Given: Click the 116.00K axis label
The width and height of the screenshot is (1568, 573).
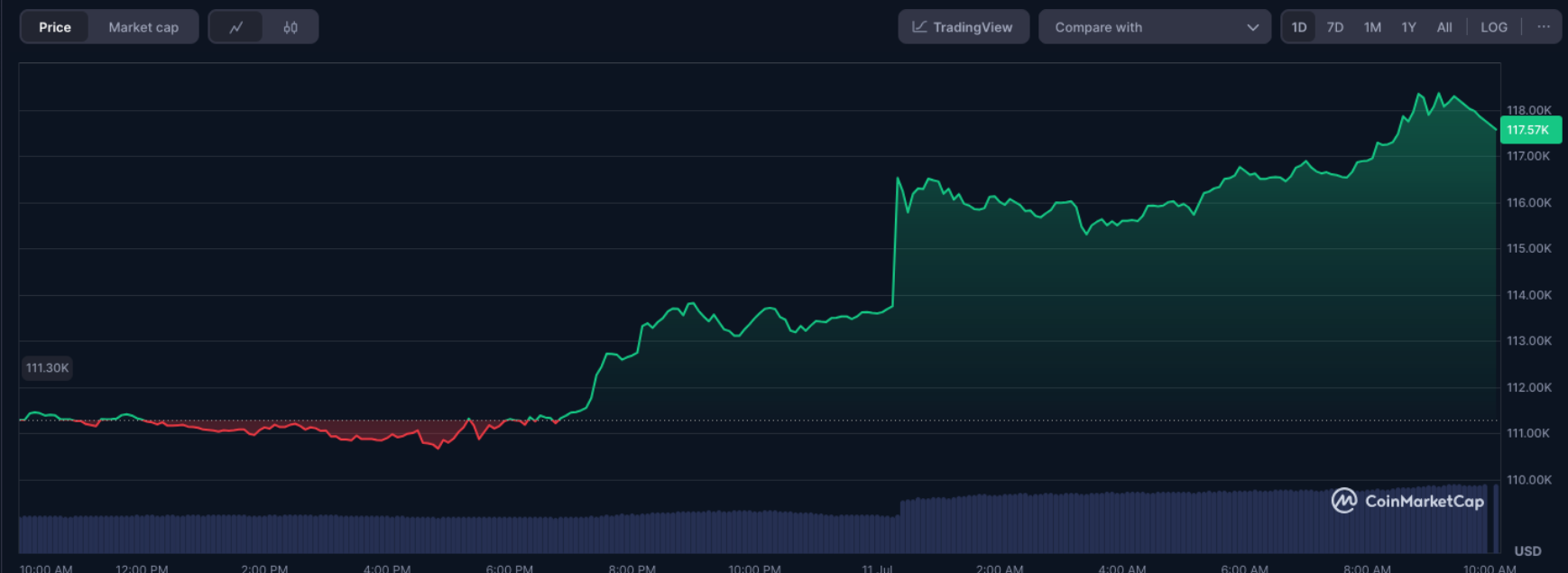Looking at the screenshot, I should point(1529,202).
